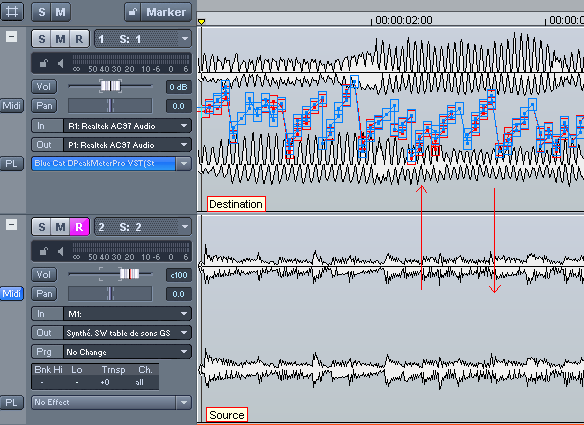
Task: Click the lock icon beside Marker
Action: pos(132,12)
